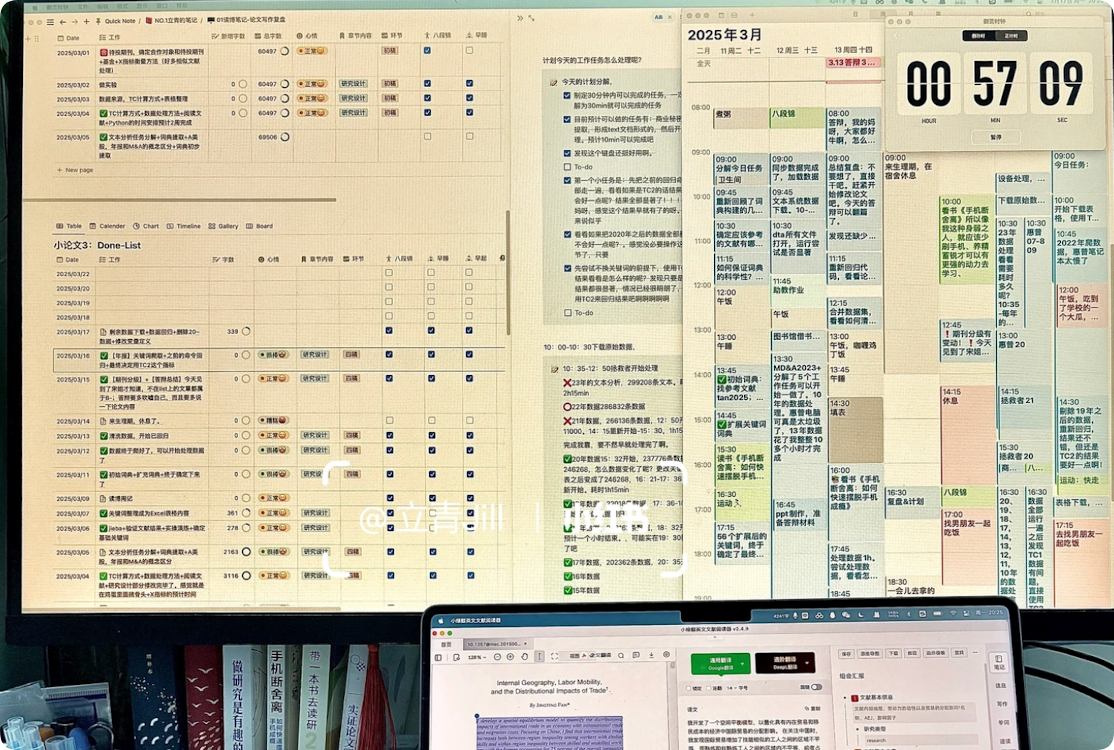Switch to the Chart view tab

point(146,226)
